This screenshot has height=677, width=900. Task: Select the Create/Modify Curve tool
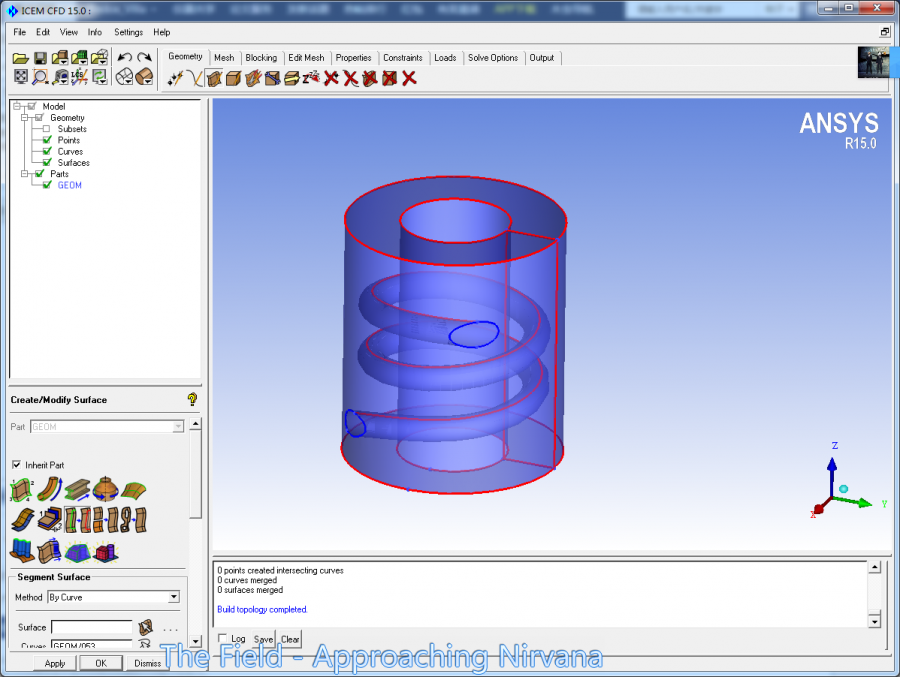[195, 78]
